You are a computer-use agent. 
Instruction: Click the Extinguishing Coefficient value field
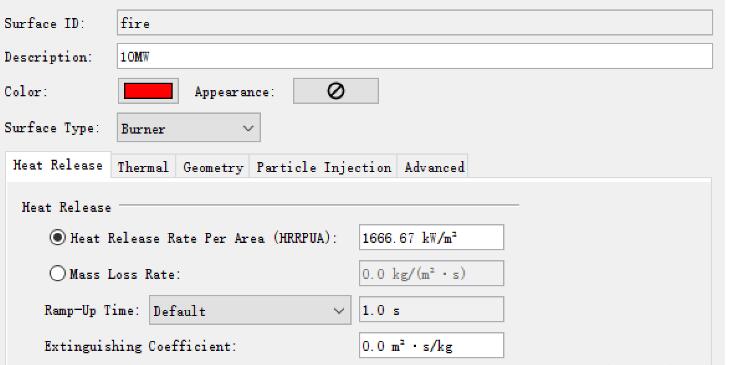(x=431, y=346)
